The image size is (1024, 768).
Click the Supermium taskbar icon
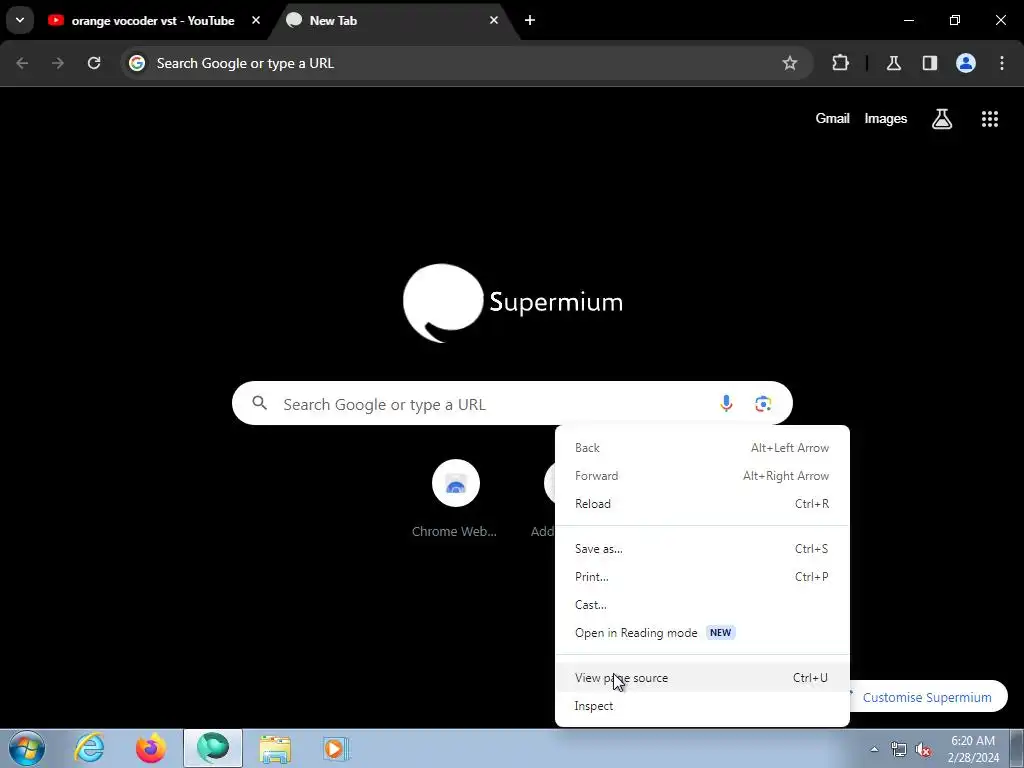click(213, 748)
